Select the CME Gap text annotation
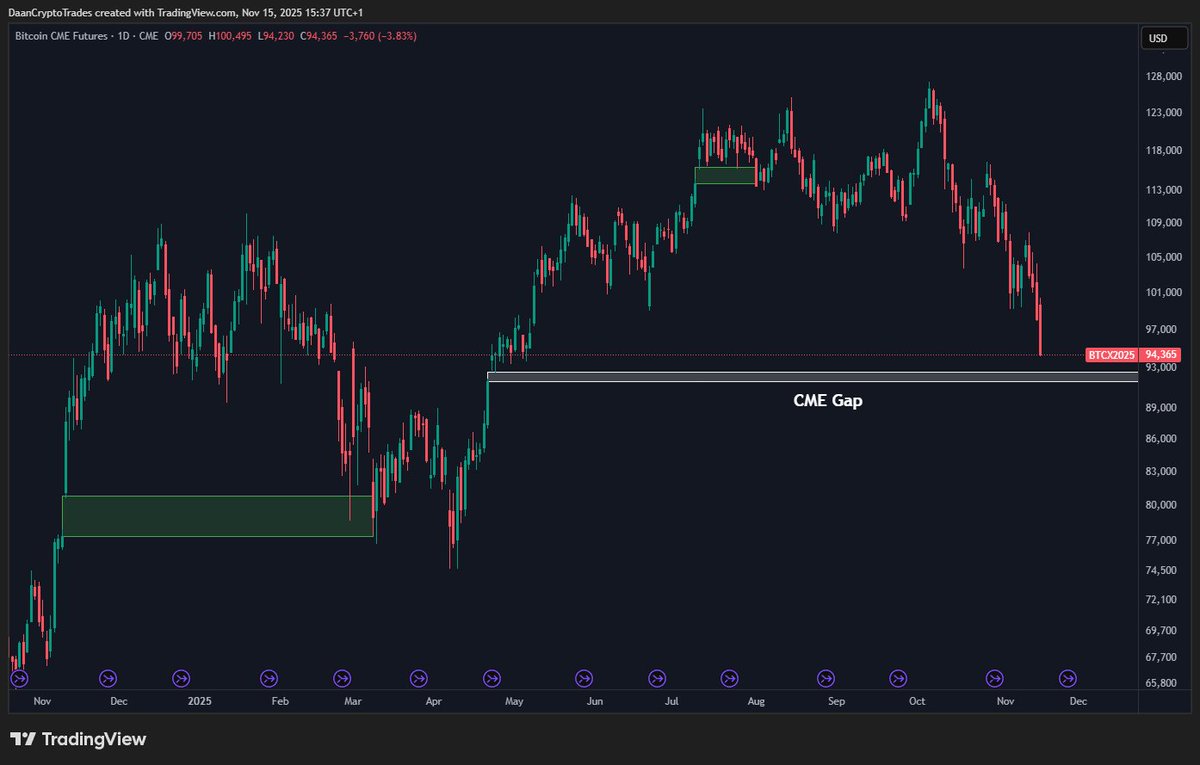The image size is (1200, 765). pyautogui.click(x=827, y=400)
